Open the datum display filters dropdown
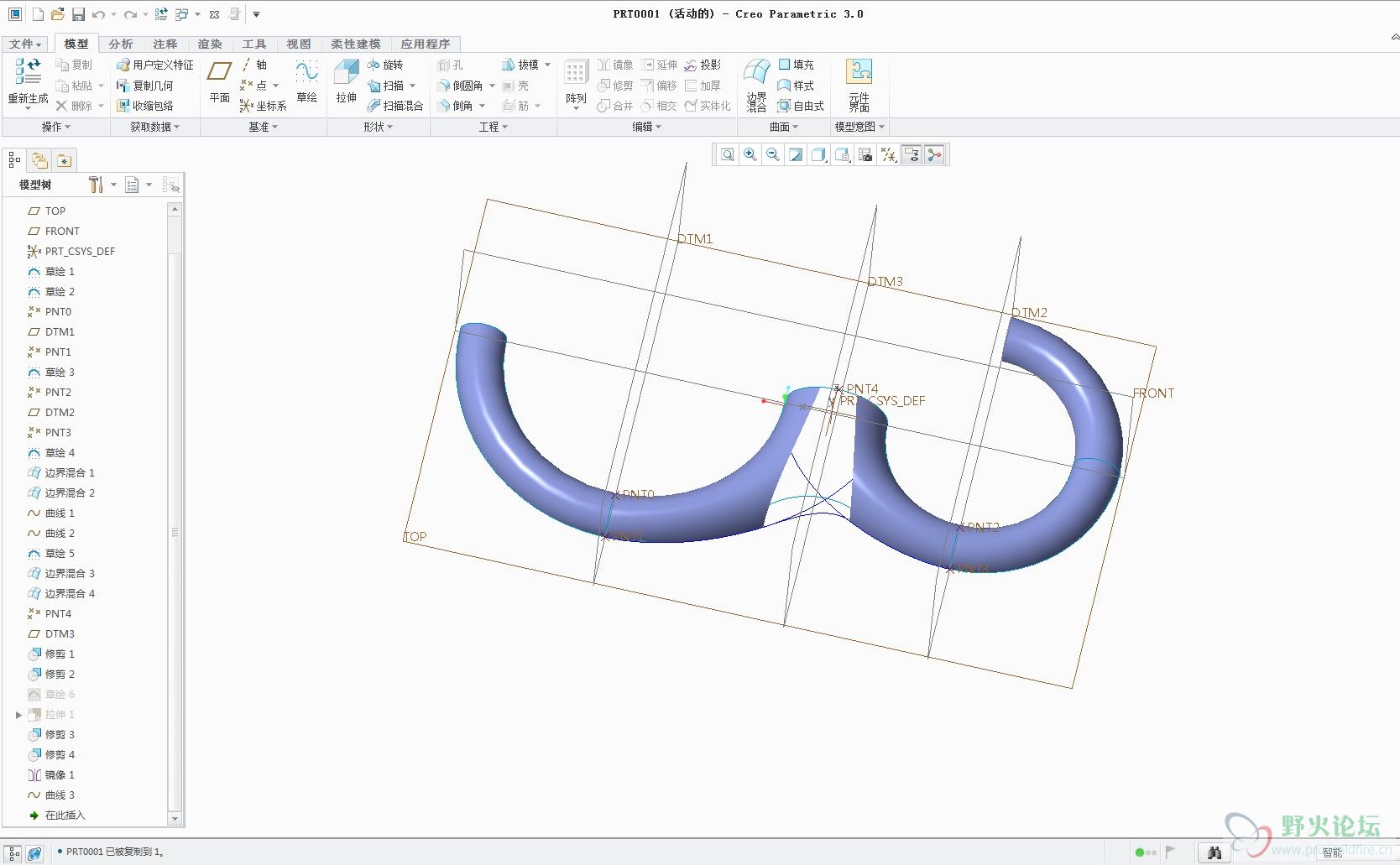The height and width of the screenshot is (865, 1400). 888,154
